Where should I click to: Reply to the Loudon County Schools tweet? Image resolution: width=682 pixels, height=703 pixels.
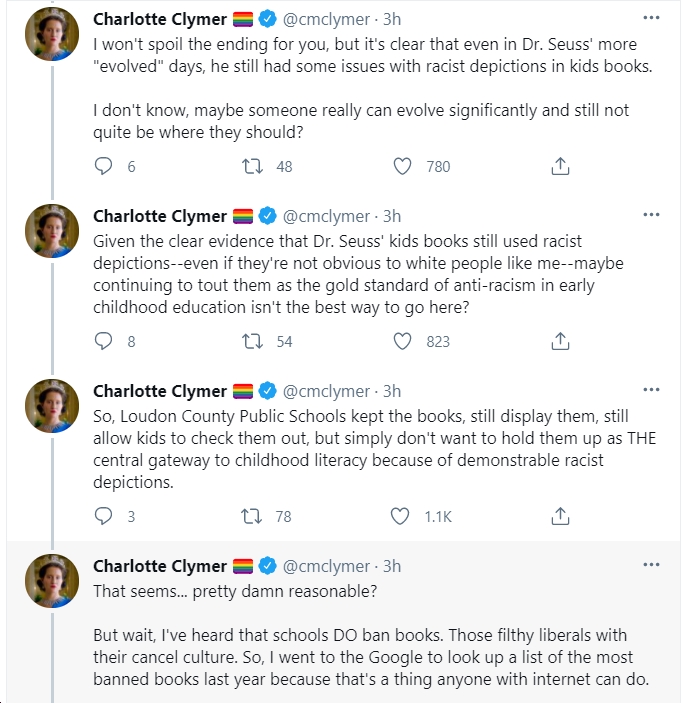tap(103, 516)
